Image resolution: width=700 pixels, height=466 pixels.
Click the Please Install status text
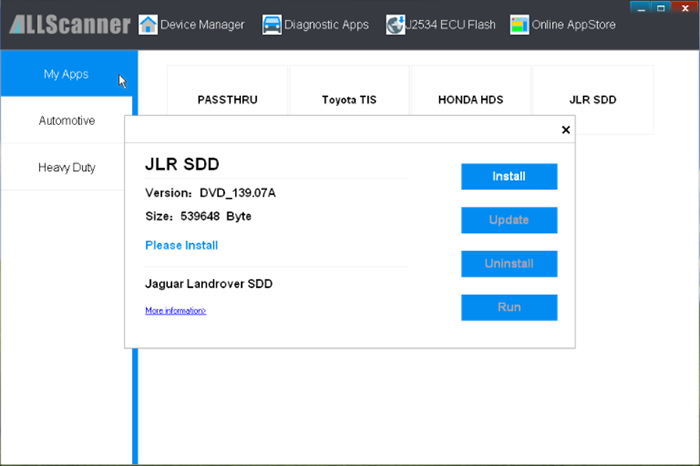pos(181,245)
